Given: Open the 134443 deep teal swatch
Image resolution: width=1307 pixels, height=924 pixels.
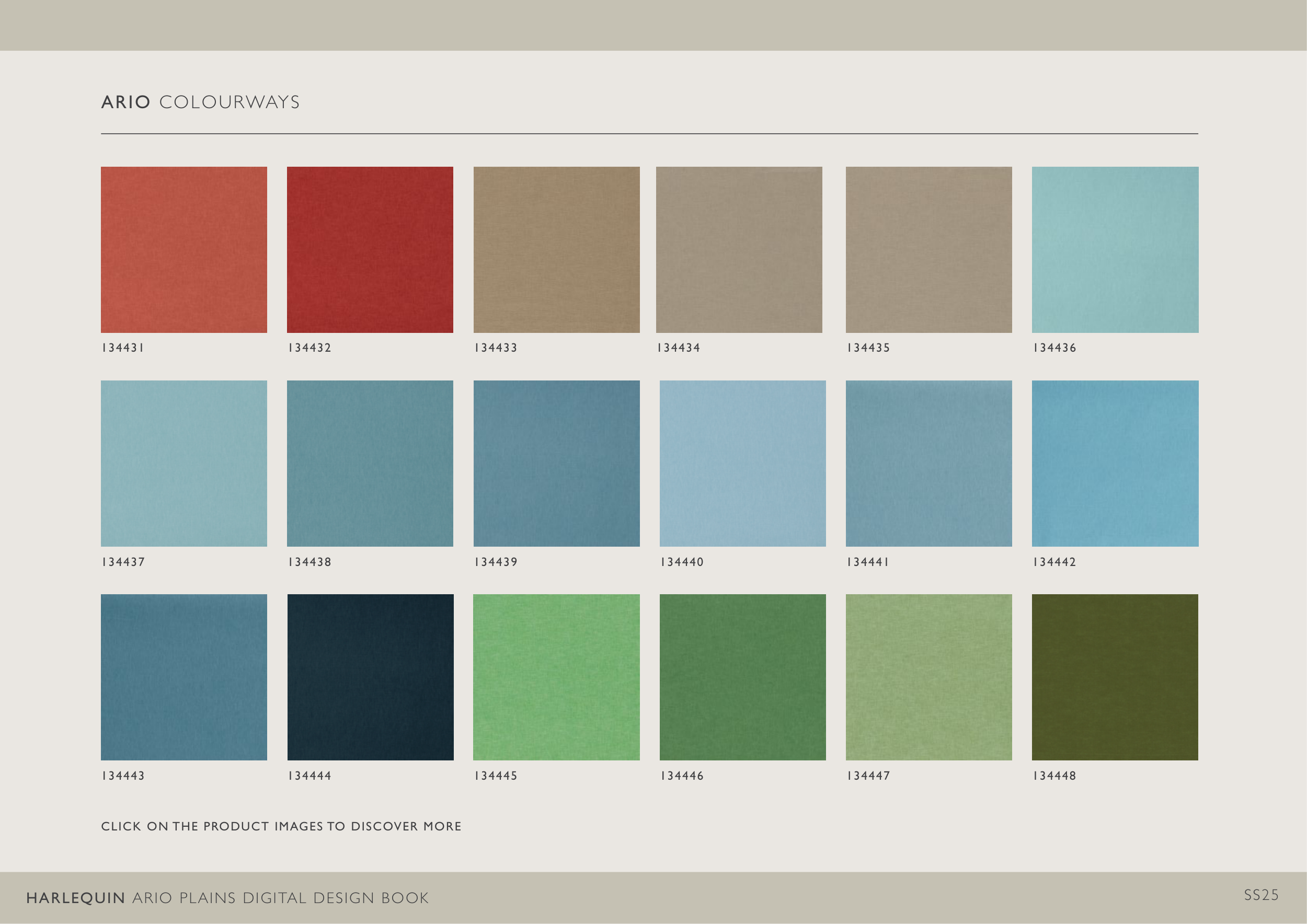Looking at the screenshot, I should click(184, 677).
